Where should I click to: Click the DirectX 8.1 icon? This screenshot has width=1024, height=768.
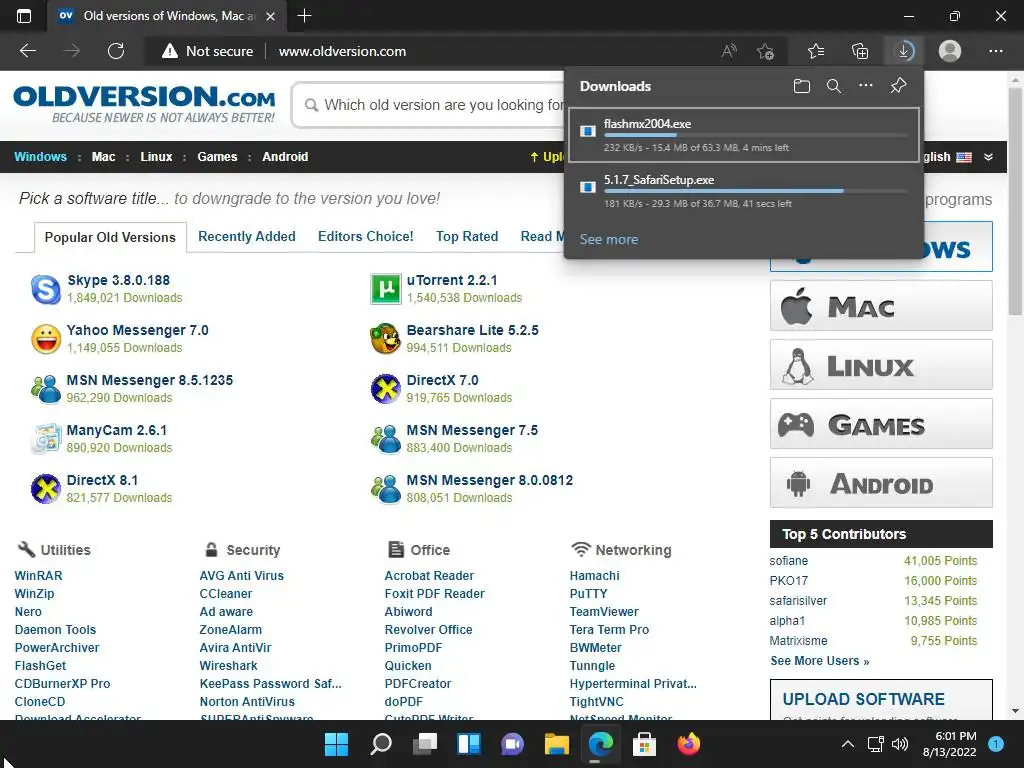46,489
